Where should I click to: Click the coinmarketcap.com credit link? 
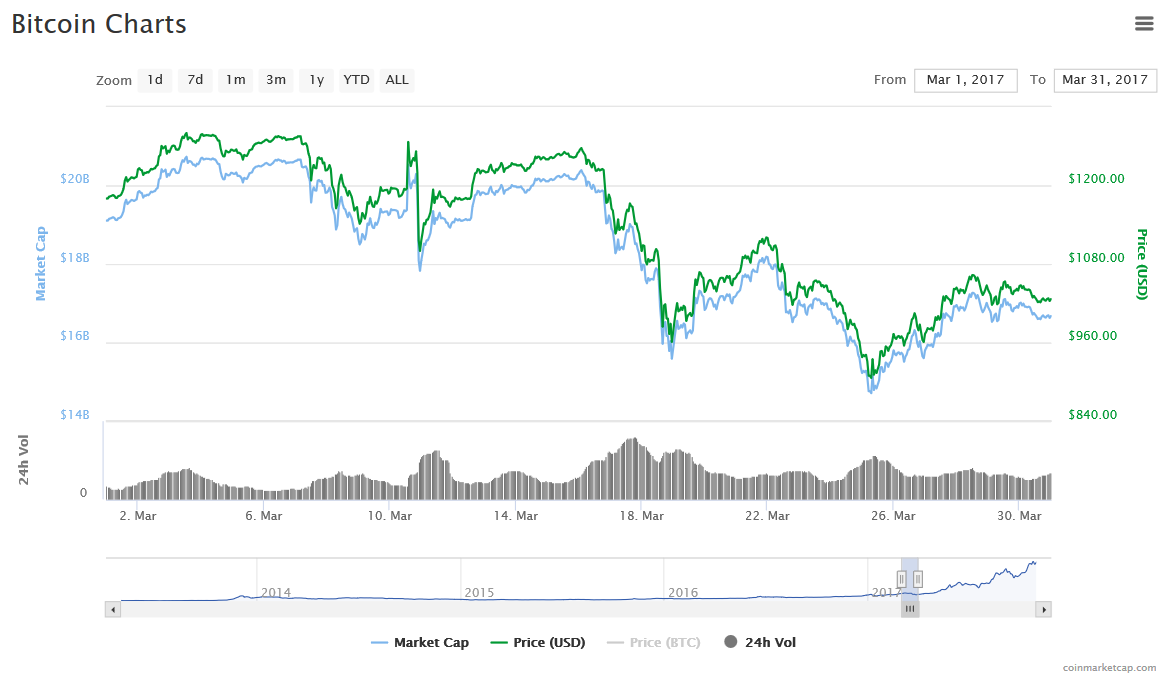(x=1109, y=668)
